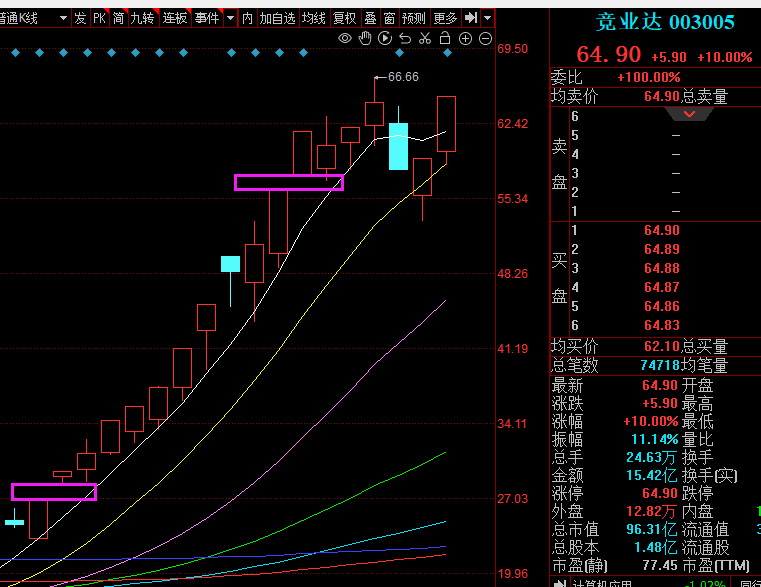Open dropdown arrow next to 事件

coord(231,18)
